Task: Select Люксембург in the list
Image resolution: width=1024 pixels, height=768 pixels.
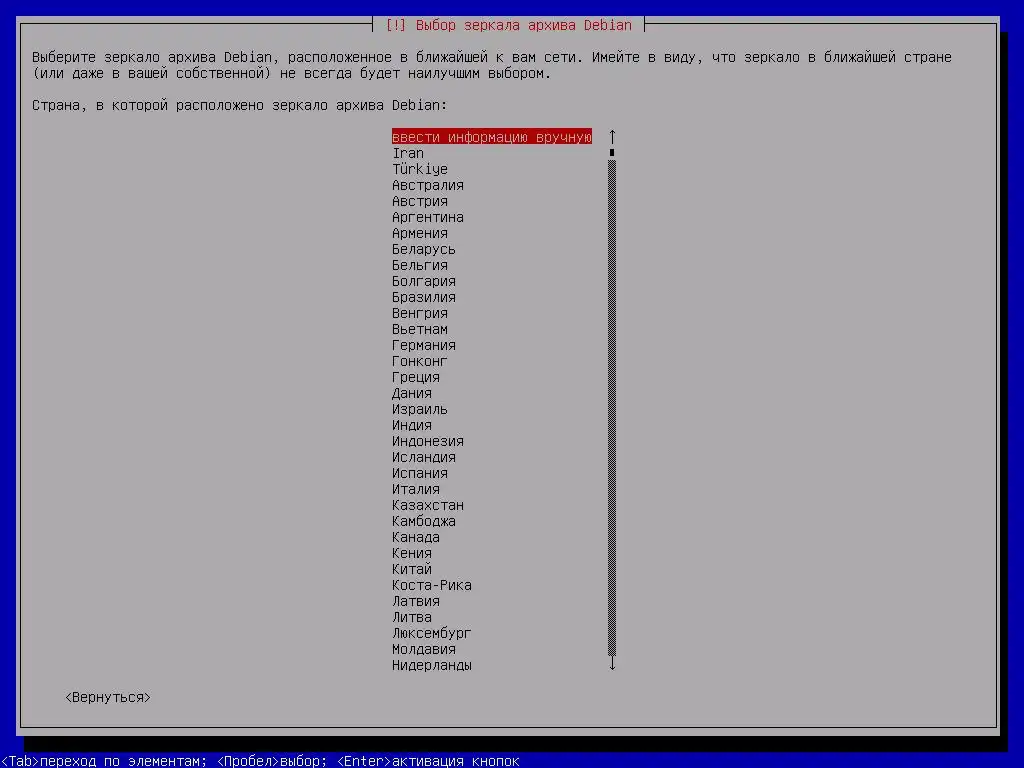Action: (x=432, y=633)
